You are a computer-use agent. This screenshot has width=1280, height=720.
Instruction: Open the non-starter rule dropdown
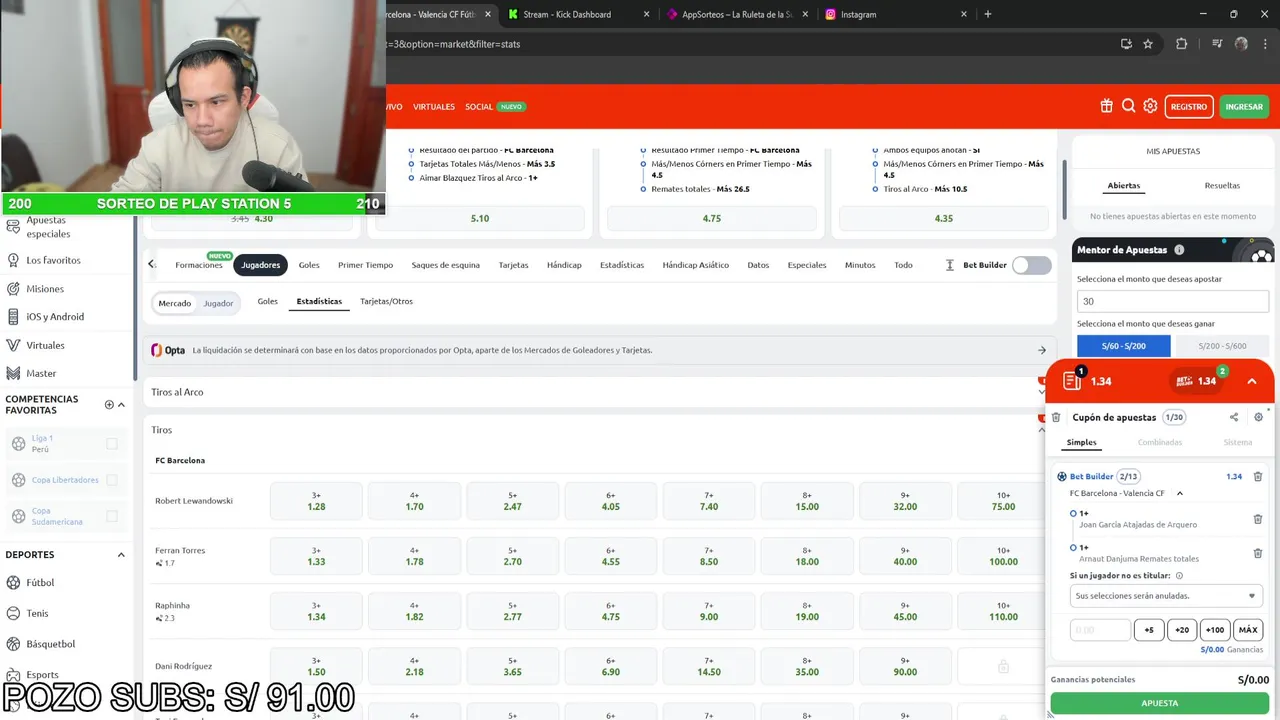pyautogui.click(x=1165, y=596)
